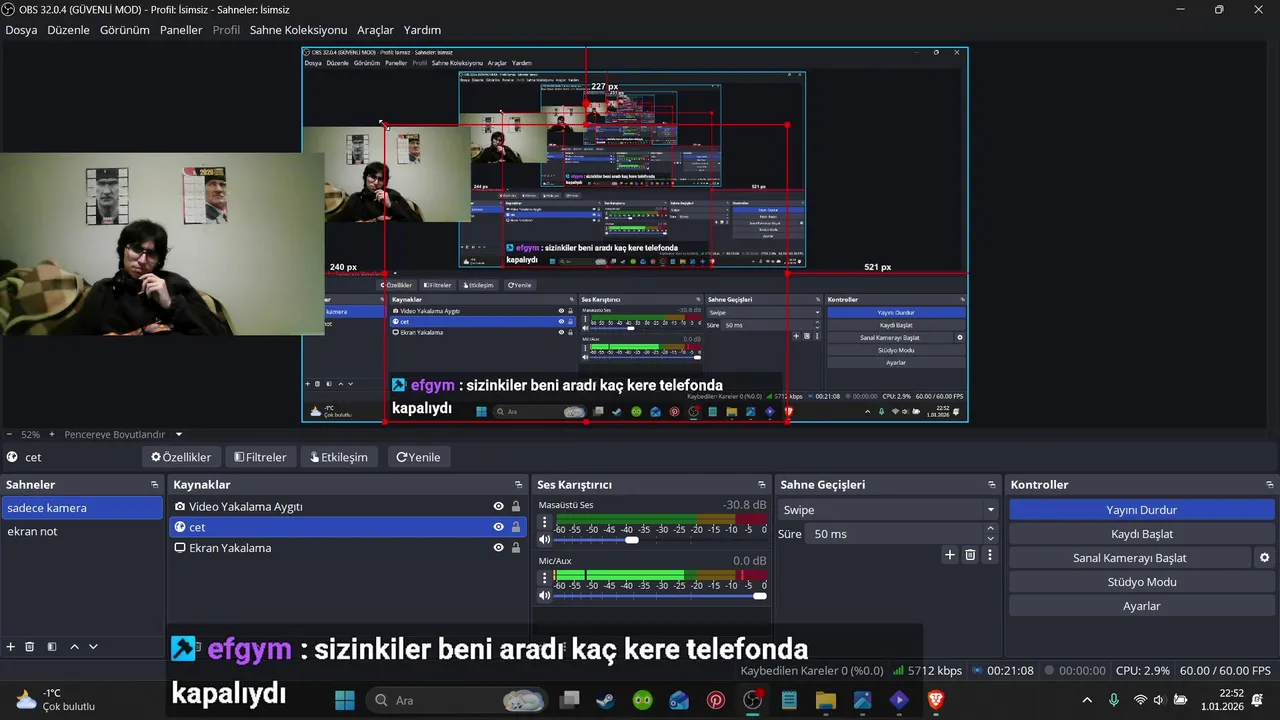Toggle lock on Video Yakalama Aygıtı source
Screen dimensions: 1280x720
pos(516,507)
